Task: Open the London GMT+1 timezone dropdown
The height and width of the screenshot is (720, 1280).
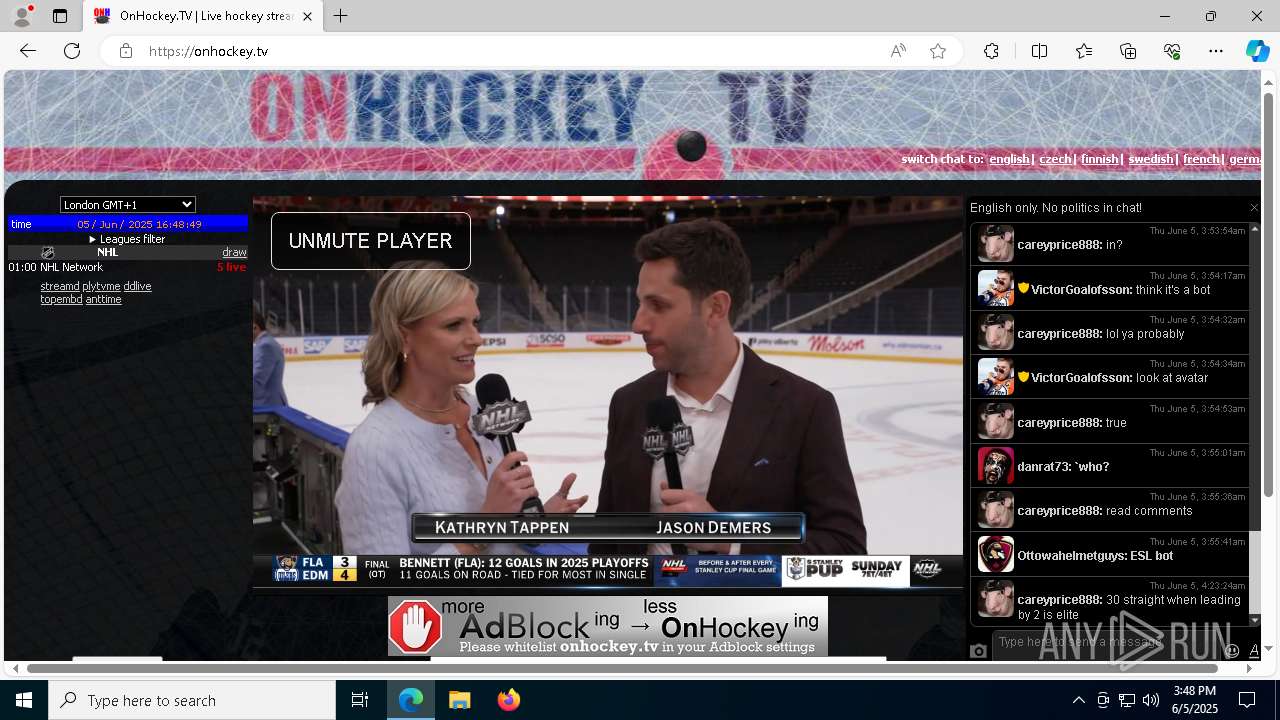Action: point(128,204)
